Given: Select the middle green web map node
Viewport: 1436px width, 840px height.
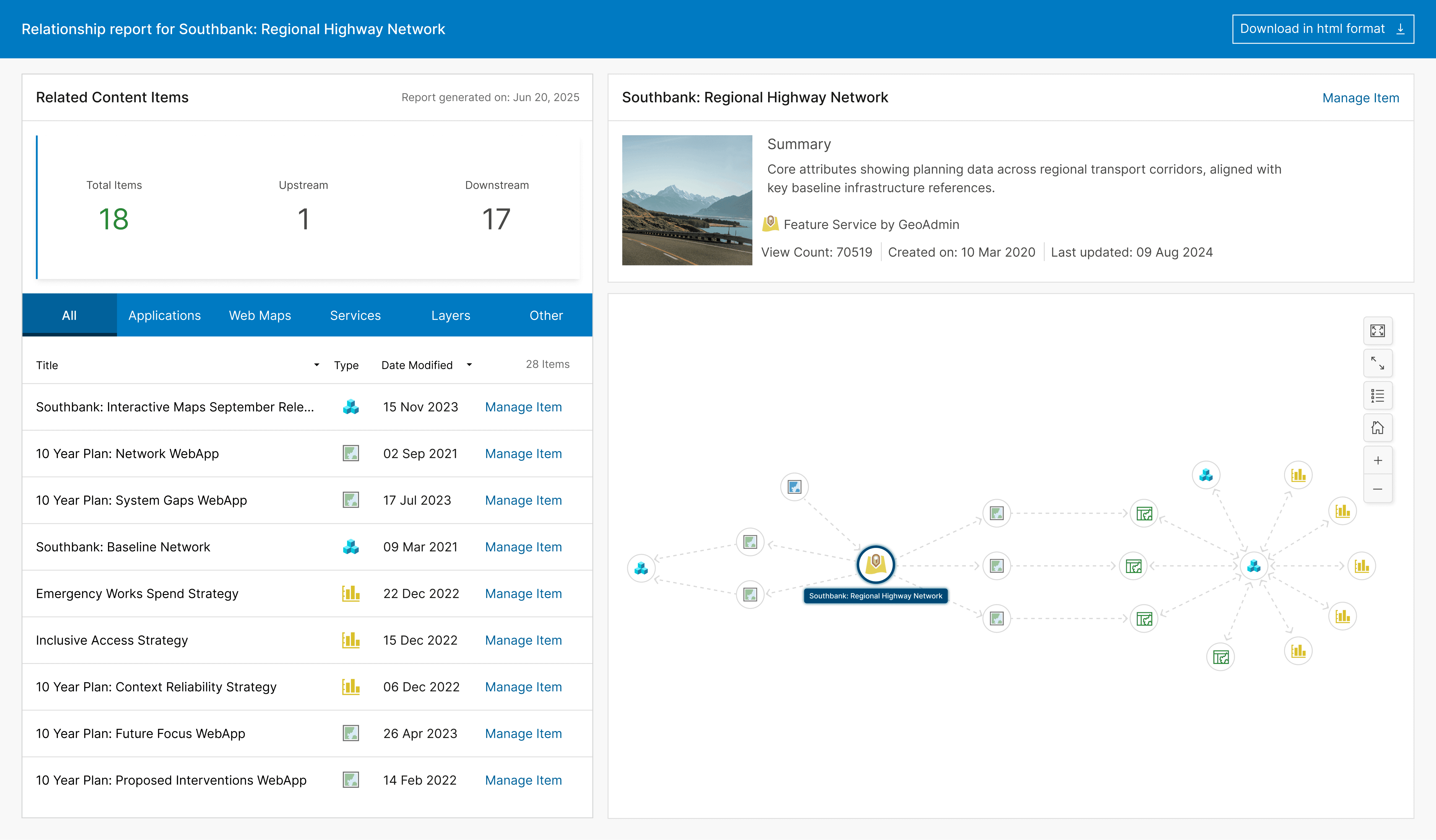Looking at the screenshot, I should tap(1133, 566).
